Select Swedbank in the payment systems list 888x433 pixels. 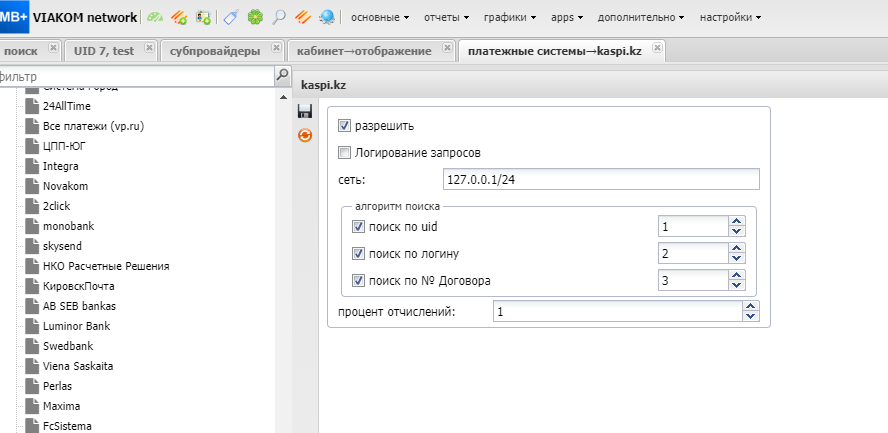(68, 346)
